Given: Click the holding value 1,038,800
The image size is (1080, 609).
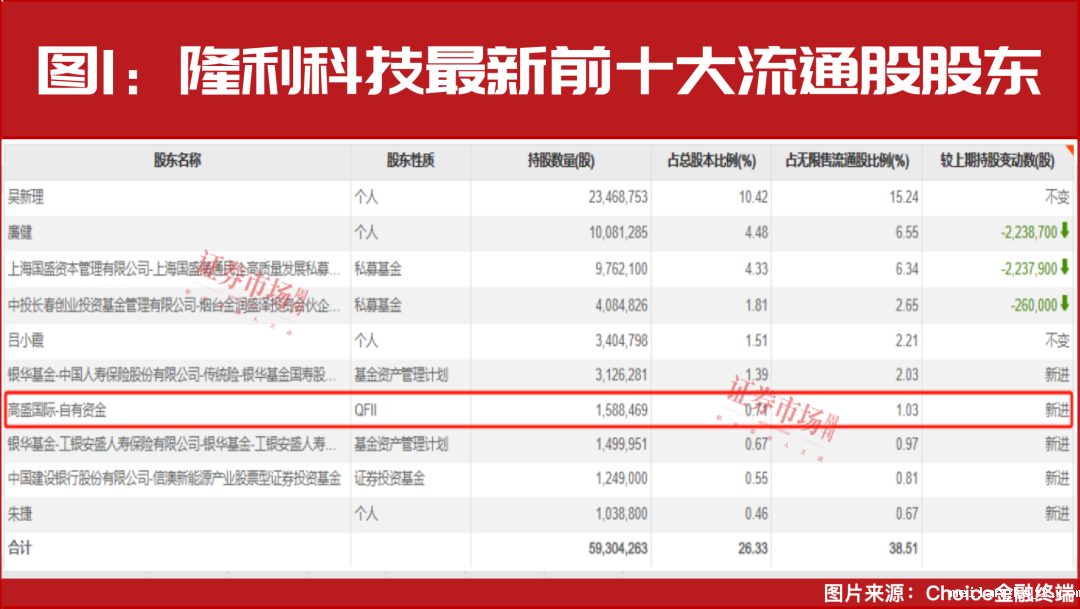Looking at the screenshot, I should tap(621, 513).
